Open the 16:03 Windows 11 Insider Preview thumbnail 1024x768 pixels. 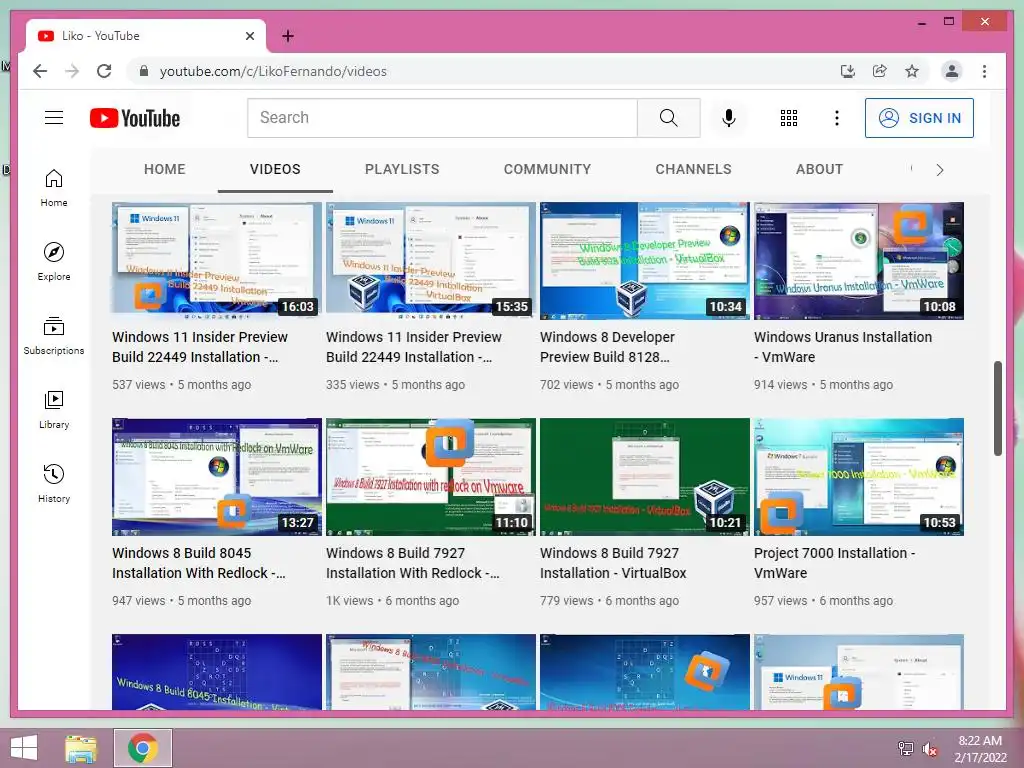pyautogui.click(x=217, y=261)
